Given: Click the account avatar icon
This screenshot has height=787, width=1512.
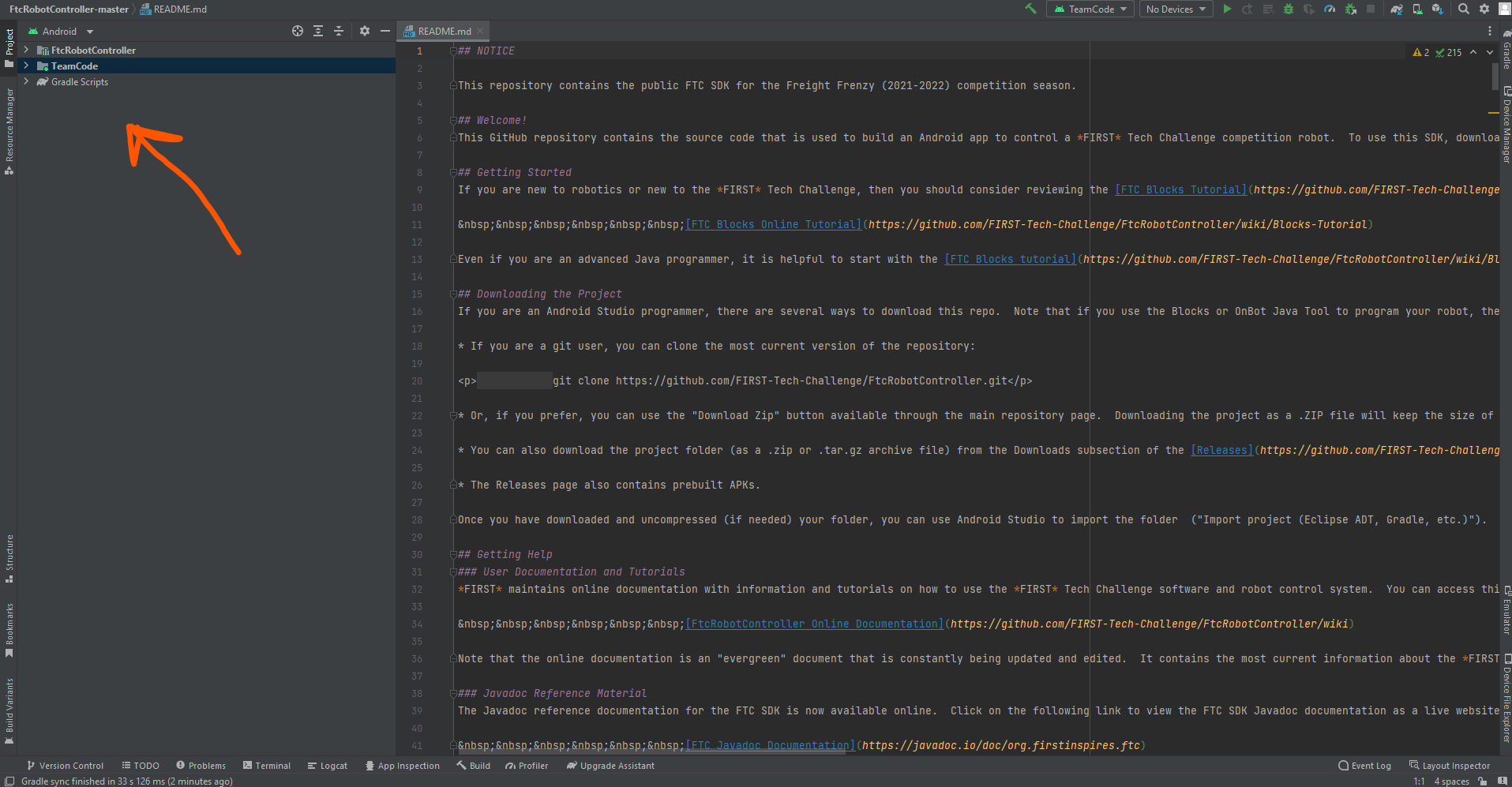Looking at the screenshot, I should (x=1505, y=9).
